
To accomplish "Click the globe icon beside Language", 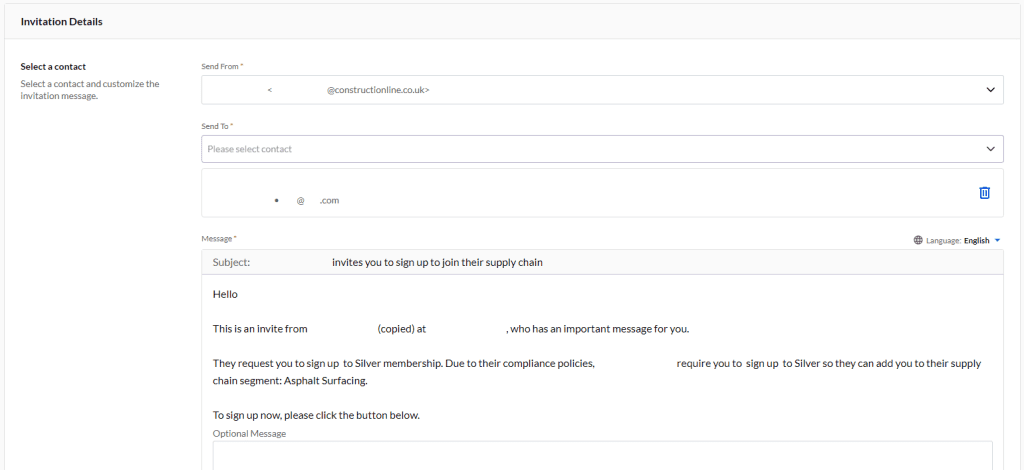I will click(x=918, y=240).
